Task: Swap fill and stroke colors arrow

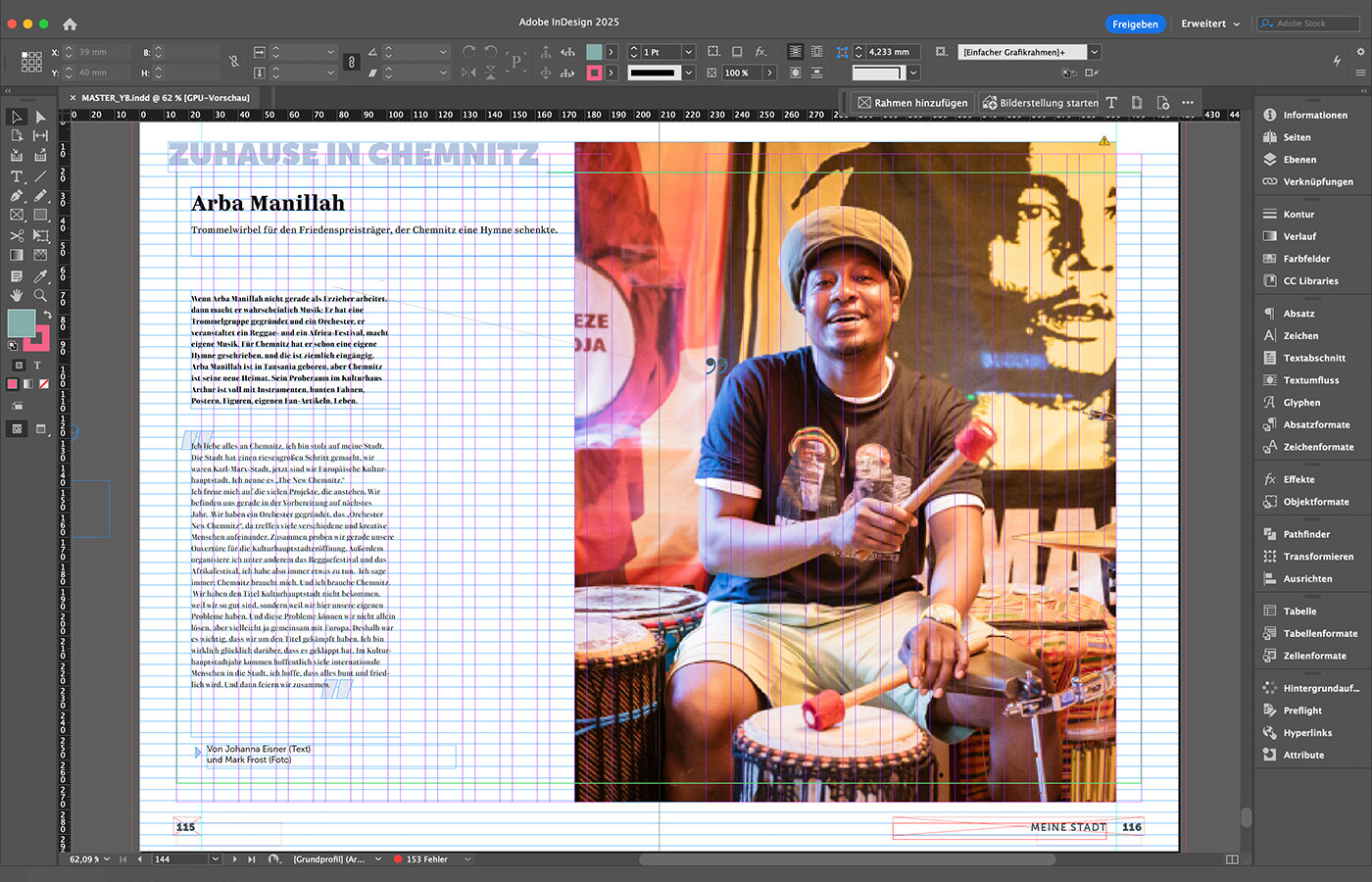Action: 47,315
